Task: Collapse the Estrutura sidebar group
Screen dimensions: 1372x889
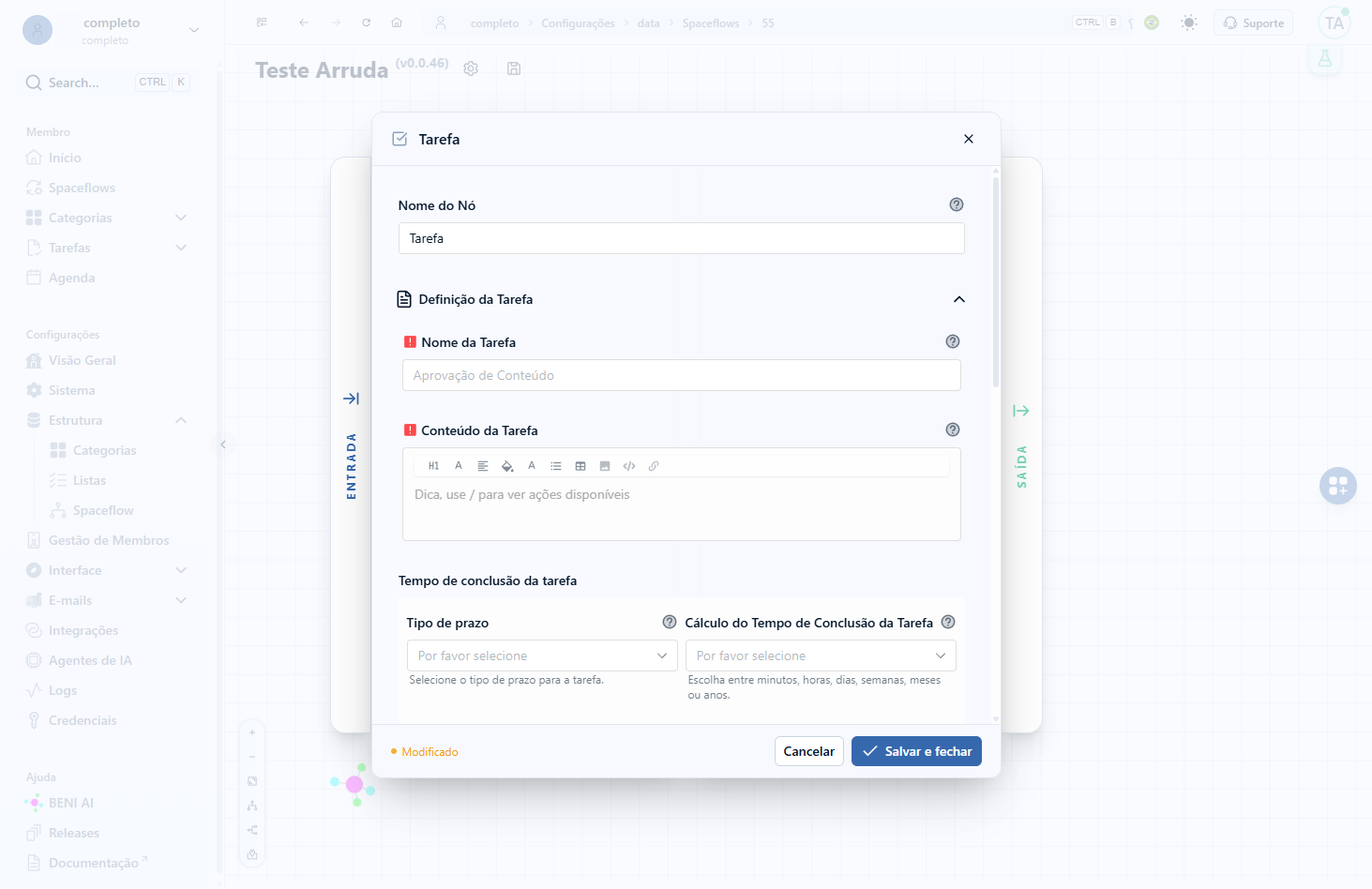Action: coord(181,420)
